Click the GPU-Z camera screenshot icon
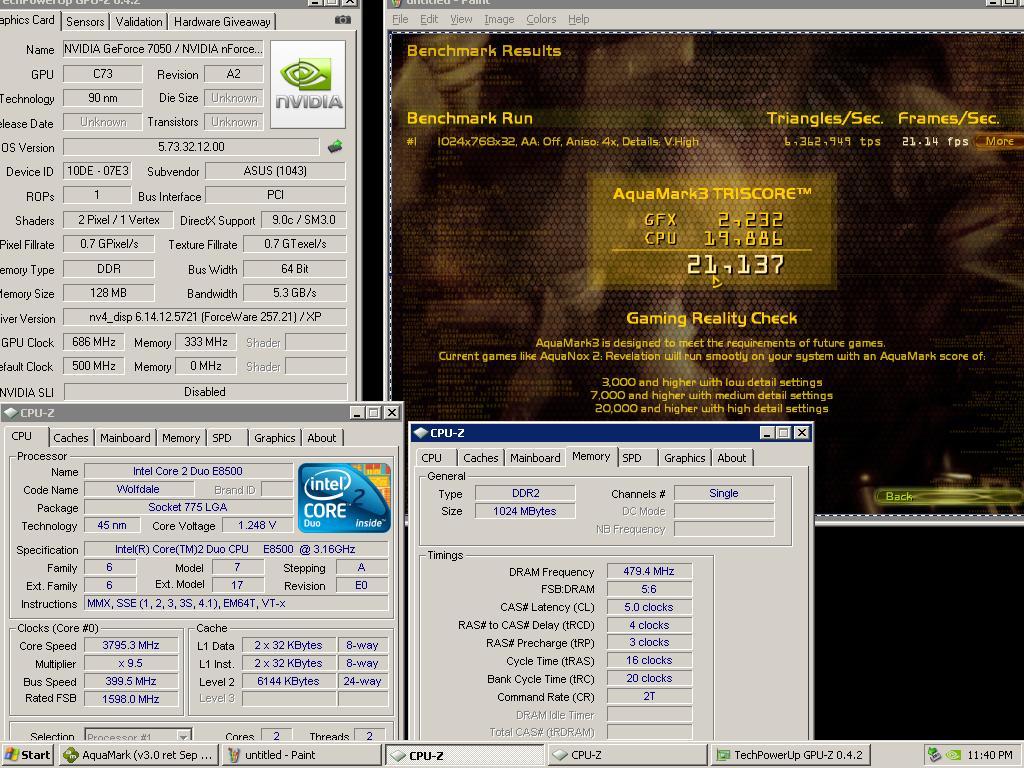Image resolution: width=1024 pixels, height=768 pixels. tap(343, 20)
